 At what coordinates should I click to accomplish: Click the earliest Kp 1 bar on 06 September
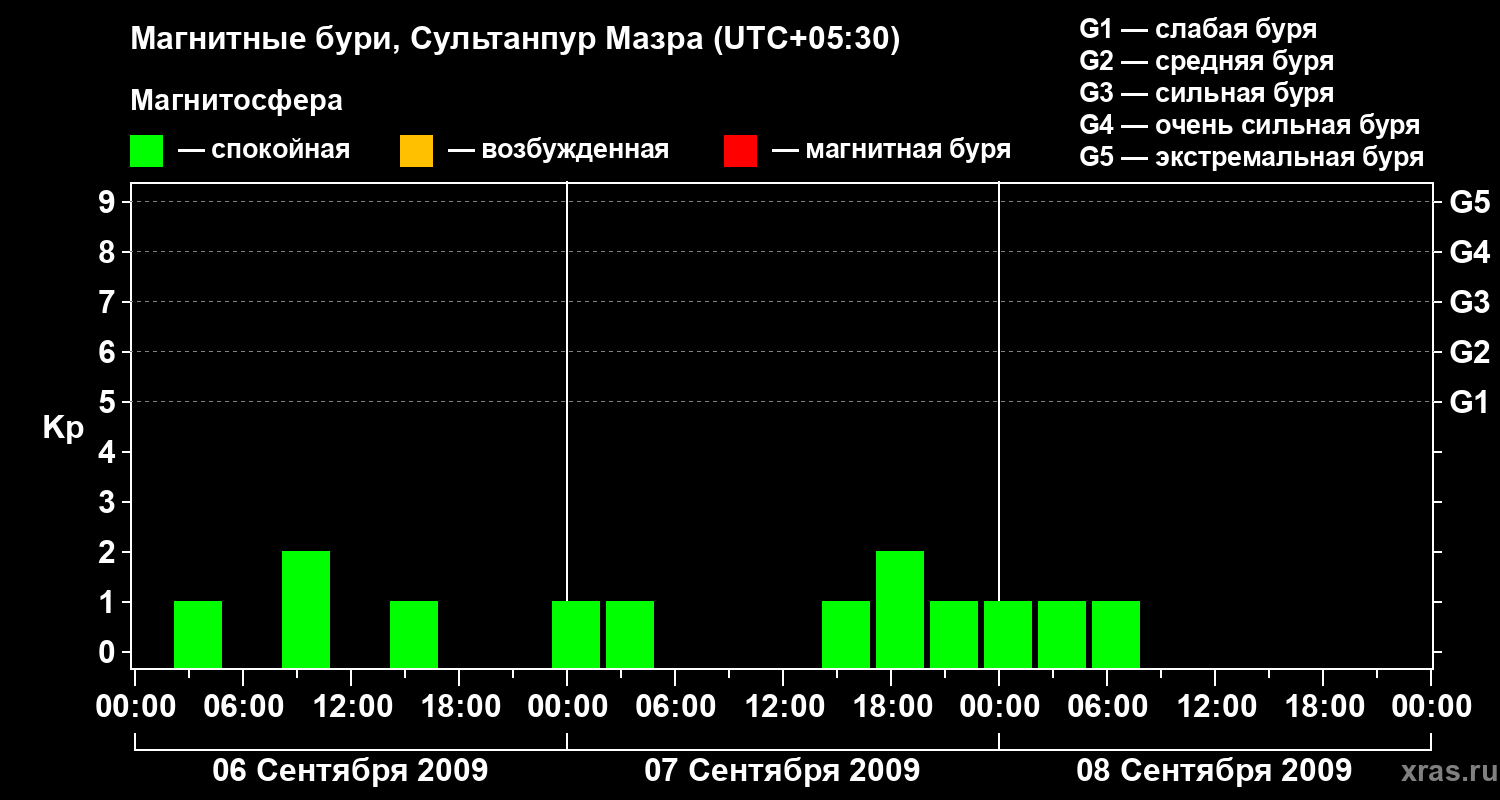point(198,634)
